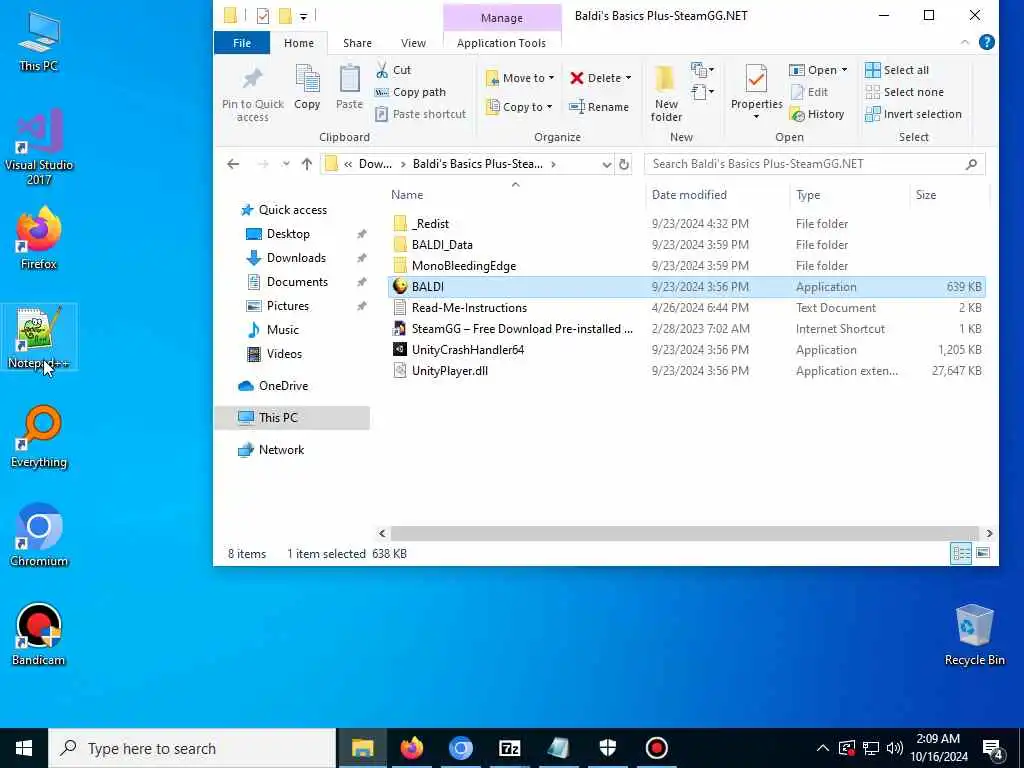Click Select none in ribbon

point(904,92)
